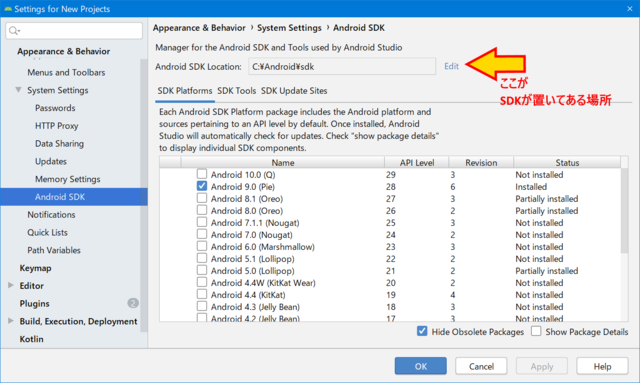Click System Settings in the breadcrumb
This screenshot has height=383, width=640.
(x=289, y=28)
